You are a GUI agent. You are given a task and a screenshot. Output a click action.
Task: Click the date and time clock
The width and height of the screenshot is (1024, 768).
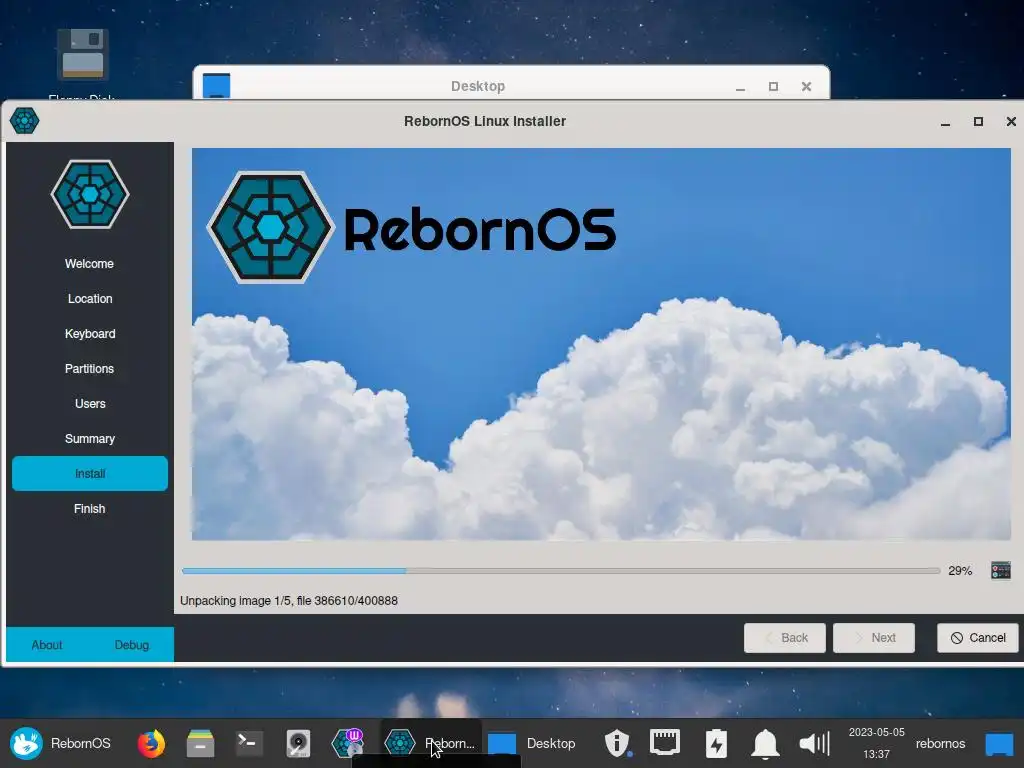(876, 743)
